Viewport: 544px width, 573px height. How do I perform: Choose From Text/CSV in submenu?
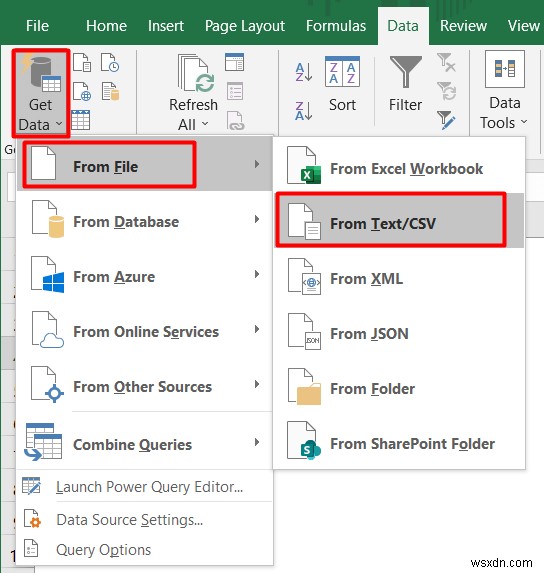[x=399, y=221]
